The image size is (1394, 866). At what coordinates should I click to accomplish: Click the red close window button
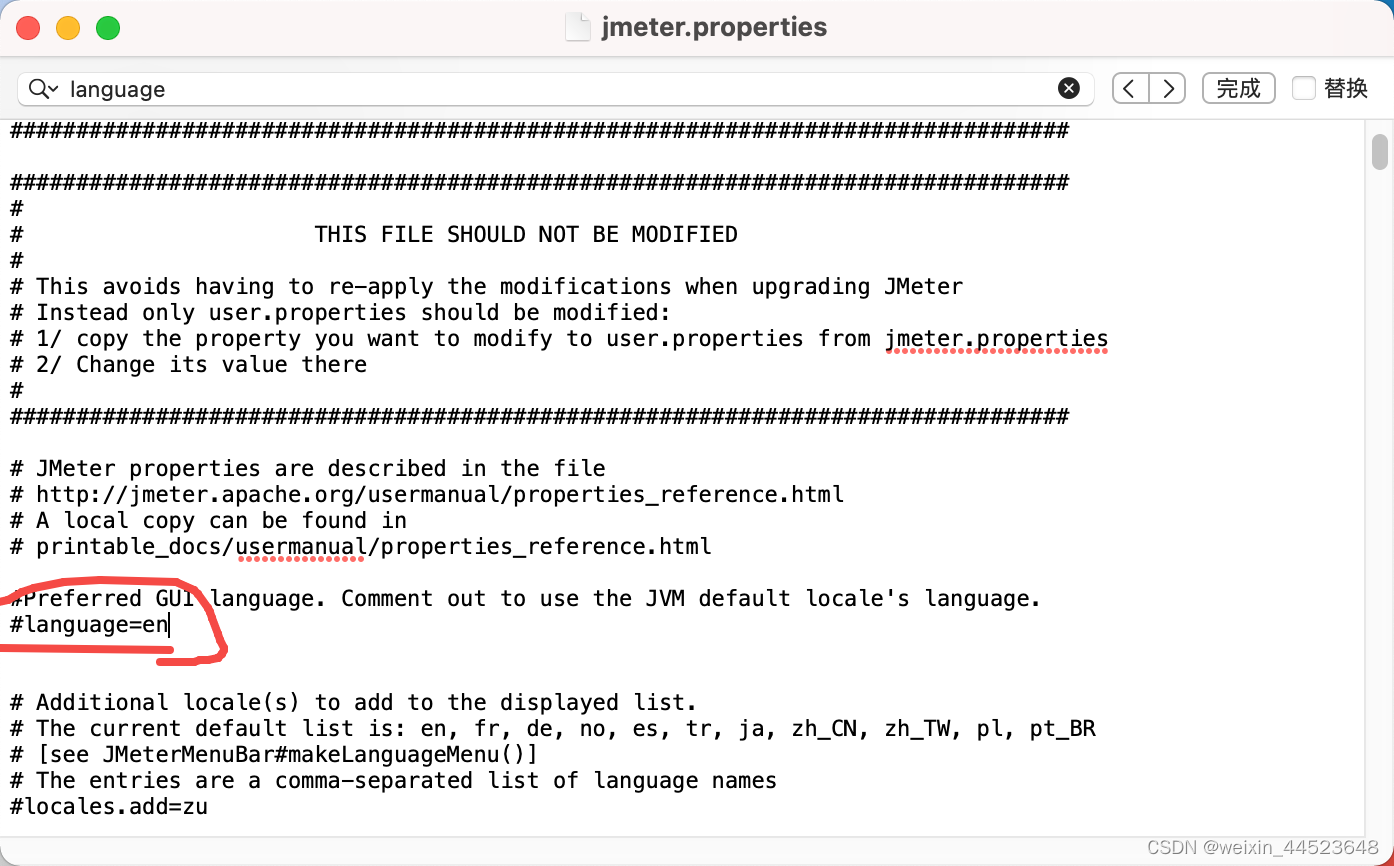(28, 28)
